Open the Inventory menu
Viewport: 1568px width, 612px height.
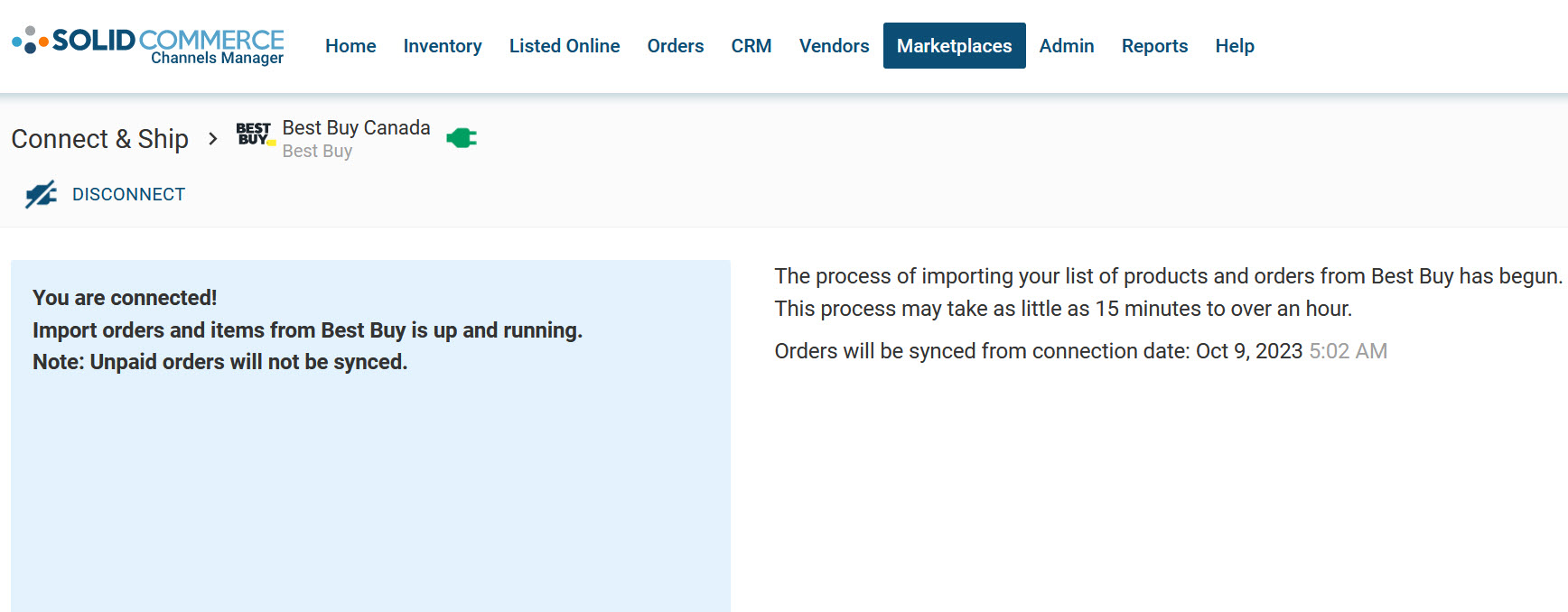tap(443, 46)
